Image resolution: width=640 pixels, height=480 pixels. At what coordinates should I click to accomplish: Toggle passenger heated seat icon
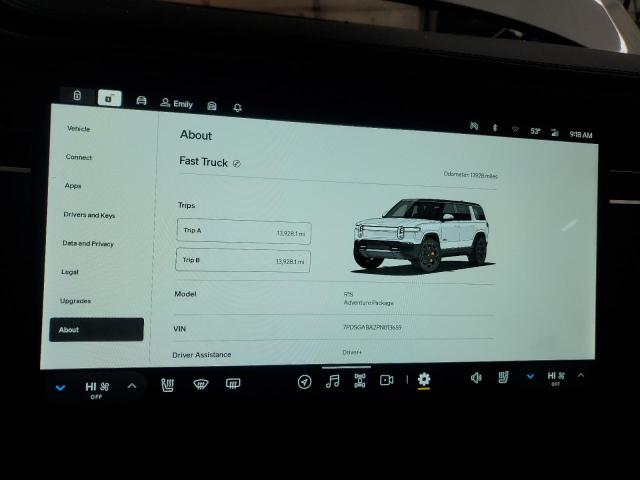point(504,377)
